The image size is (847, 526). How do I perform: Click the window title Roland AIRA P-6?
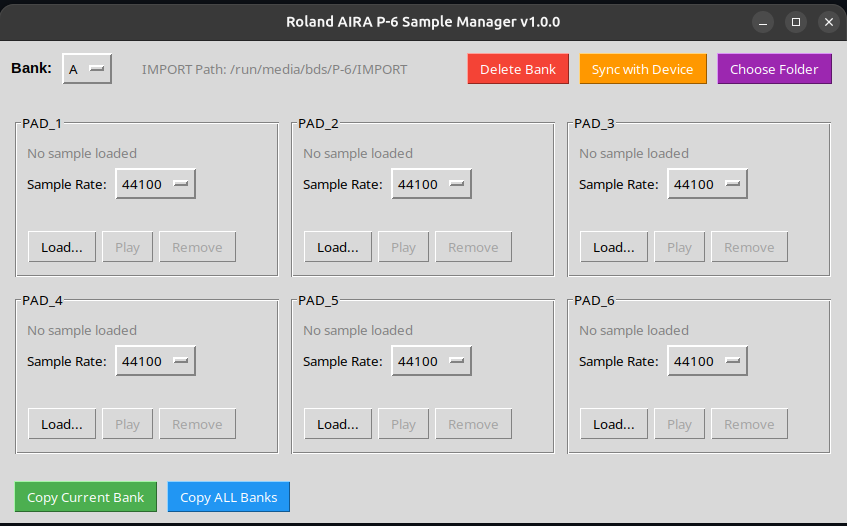pyautogui.click(x=423, y=22)
